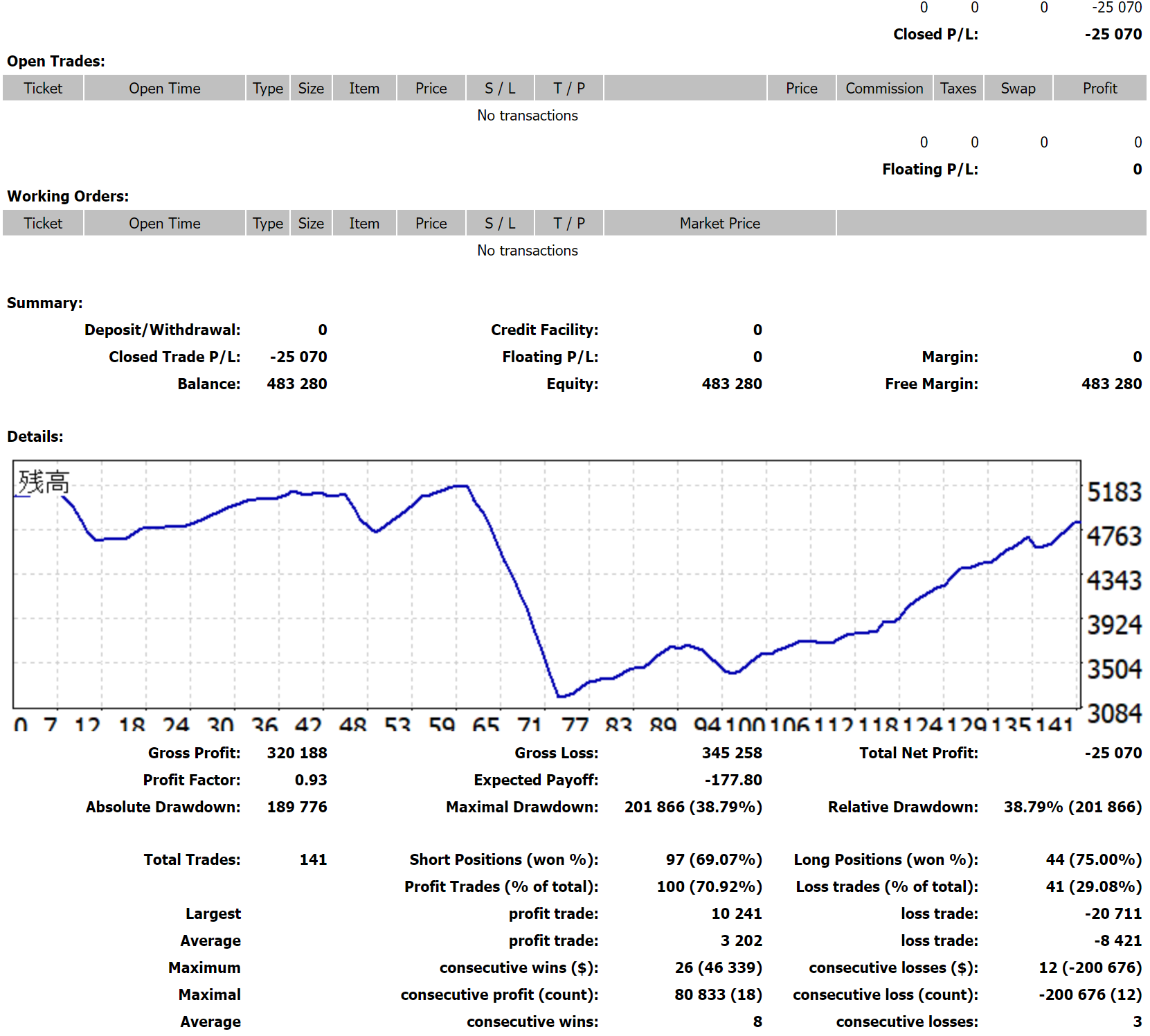
Task: Select average profit trade value 3 202
Action: point(741,940)
